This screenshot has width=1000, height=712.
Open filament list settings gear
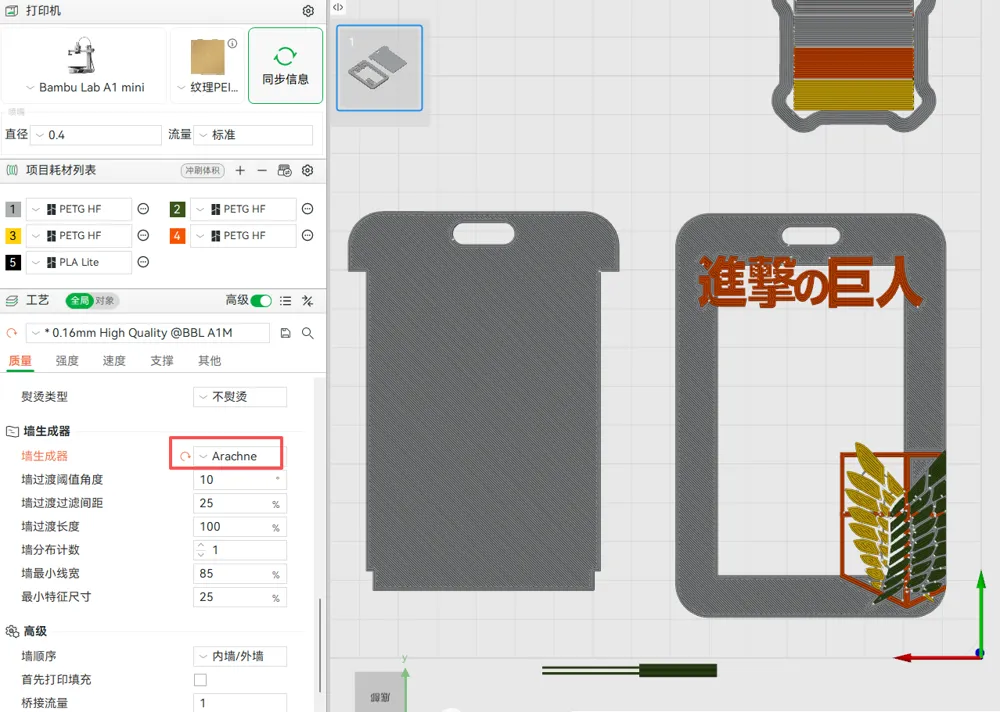coord(307,170)
